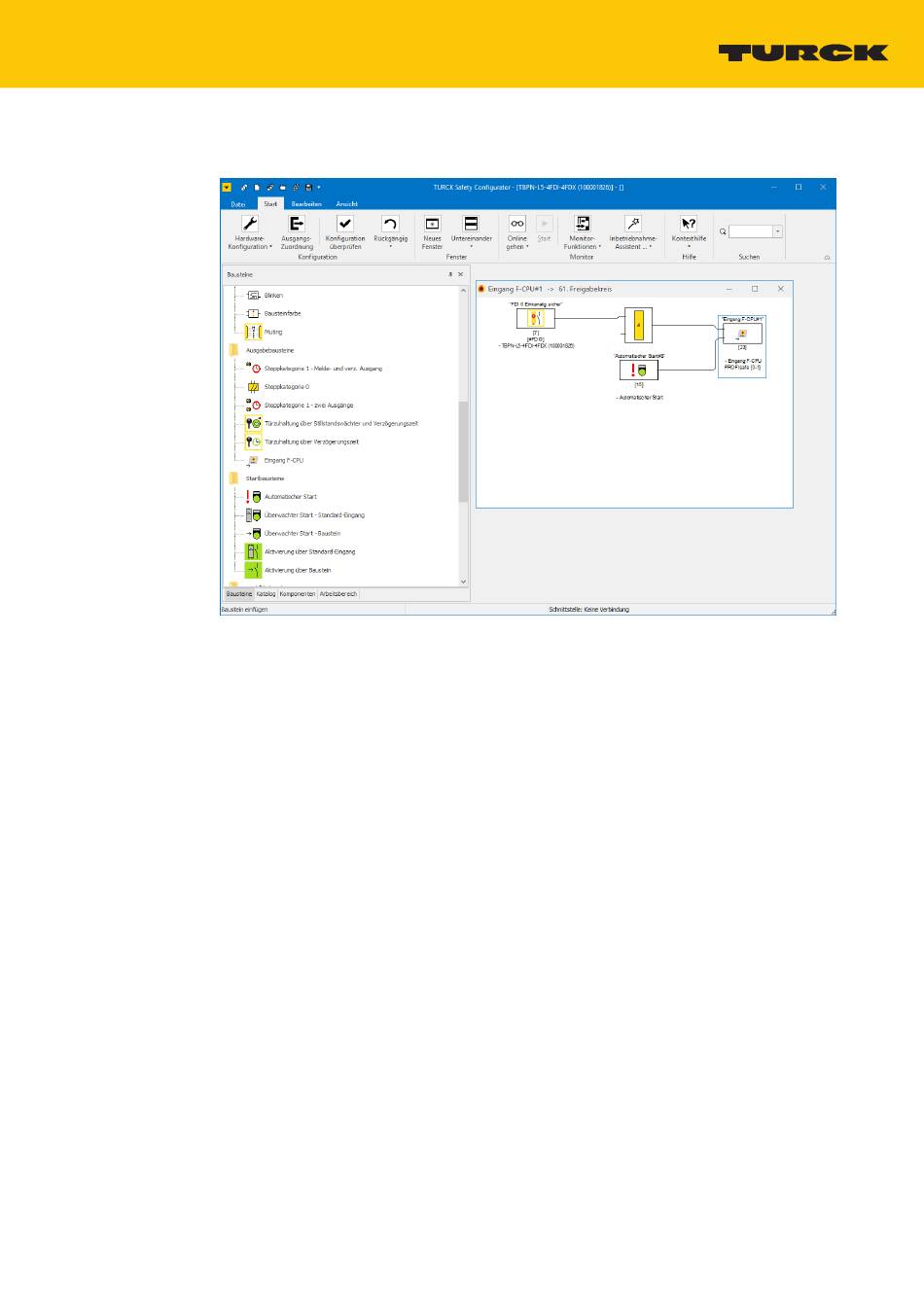The height and width of the screenshot is (1307, 924).
Task: Close the Eingang F-CPU#1 diagram window
Action: tap(780, 289)
